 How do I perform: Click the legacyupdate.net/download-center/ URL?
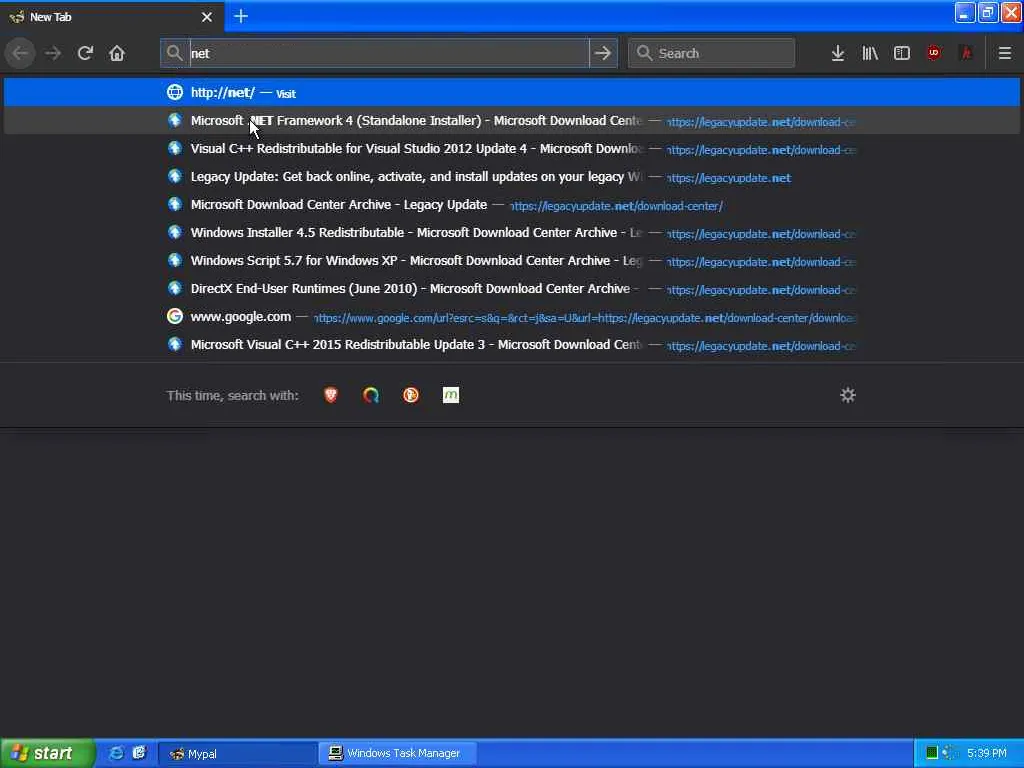(x=616, y=206)
